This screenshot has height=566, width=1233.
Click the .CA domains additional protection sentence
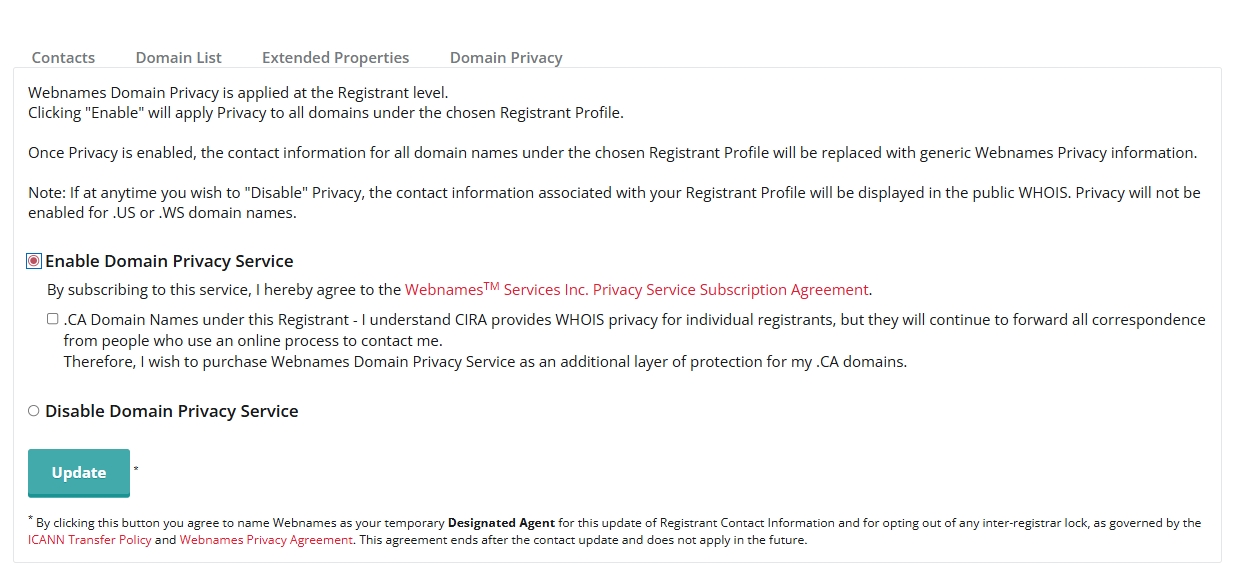coord(485,362)
